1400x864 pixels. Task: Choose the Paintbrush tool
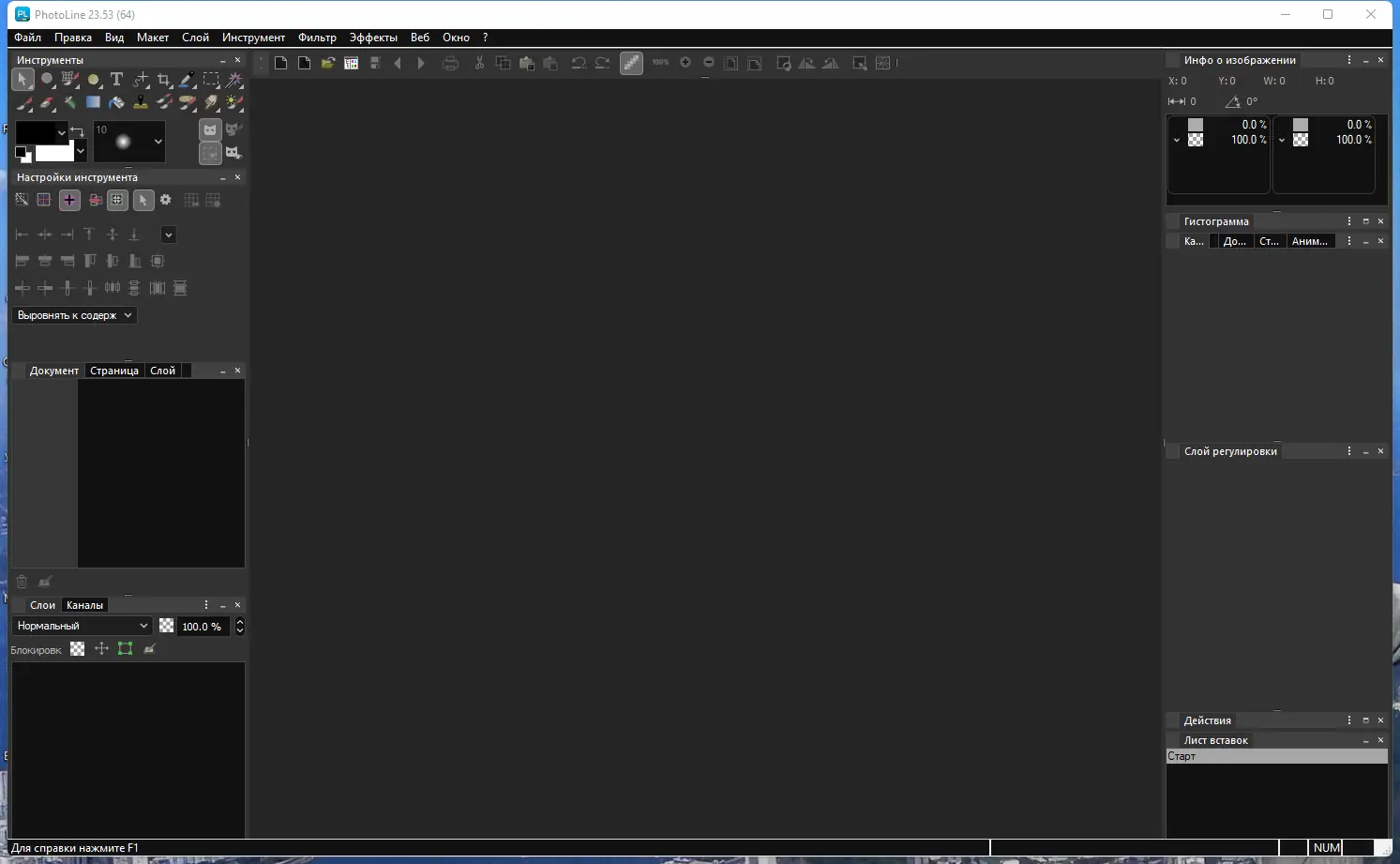coord(23,102)
